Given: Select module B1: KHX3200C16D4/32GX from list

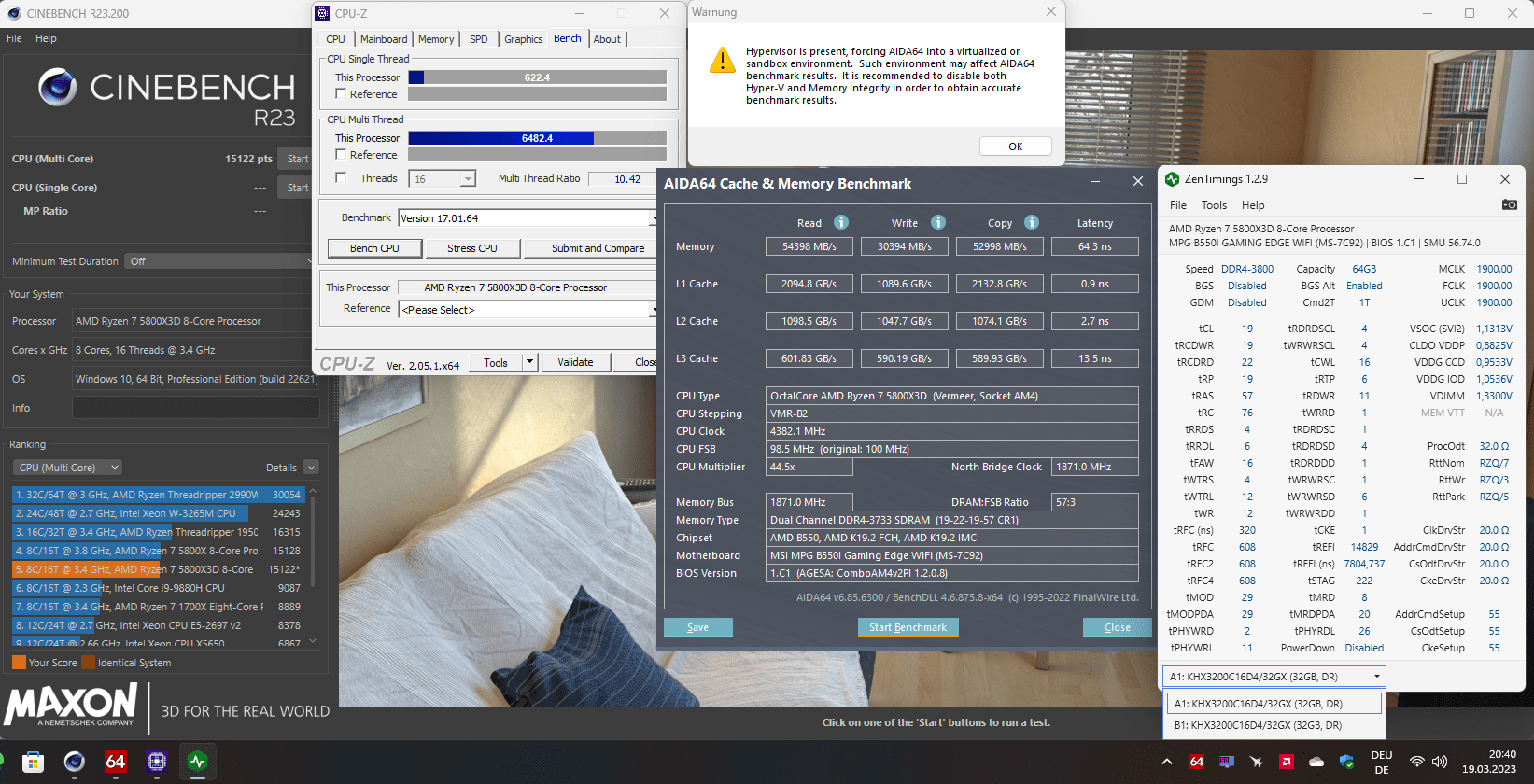Looking at the screenshot, I should pos(1275,725).
